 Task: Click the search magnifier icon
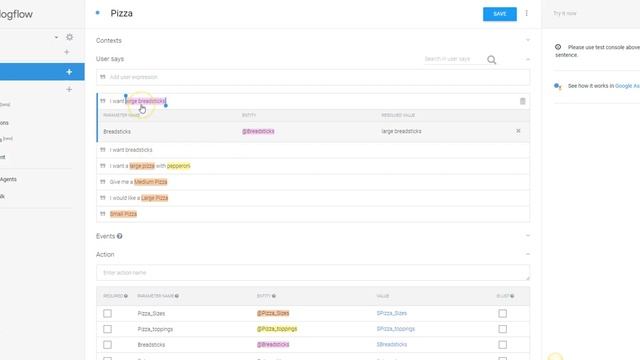click(491, 60)
